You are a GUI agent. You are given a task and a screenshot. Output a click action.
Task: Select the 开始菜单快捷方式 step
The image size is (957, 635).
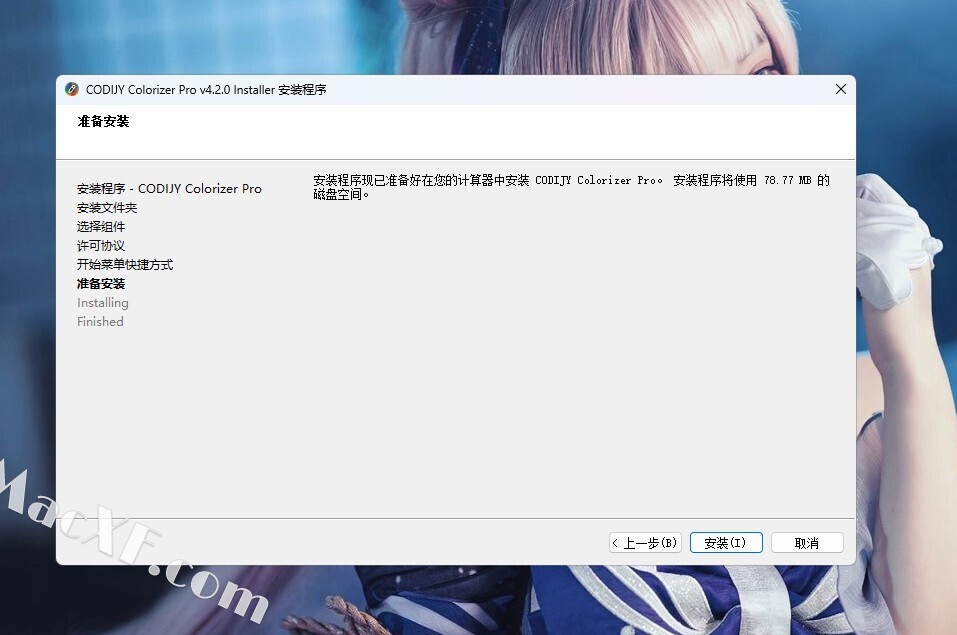125,265
